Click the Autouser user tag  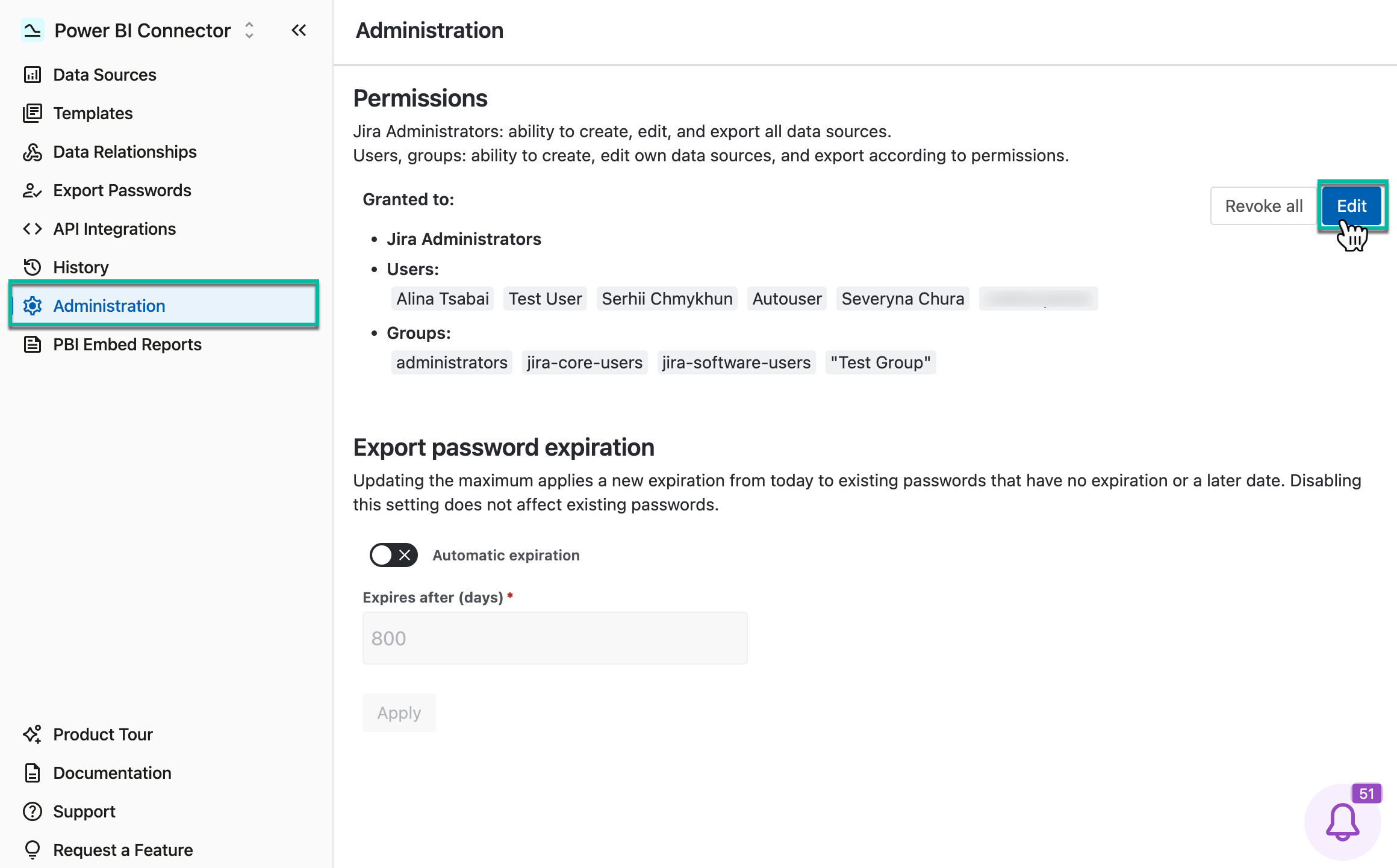[x=787, y=299]
